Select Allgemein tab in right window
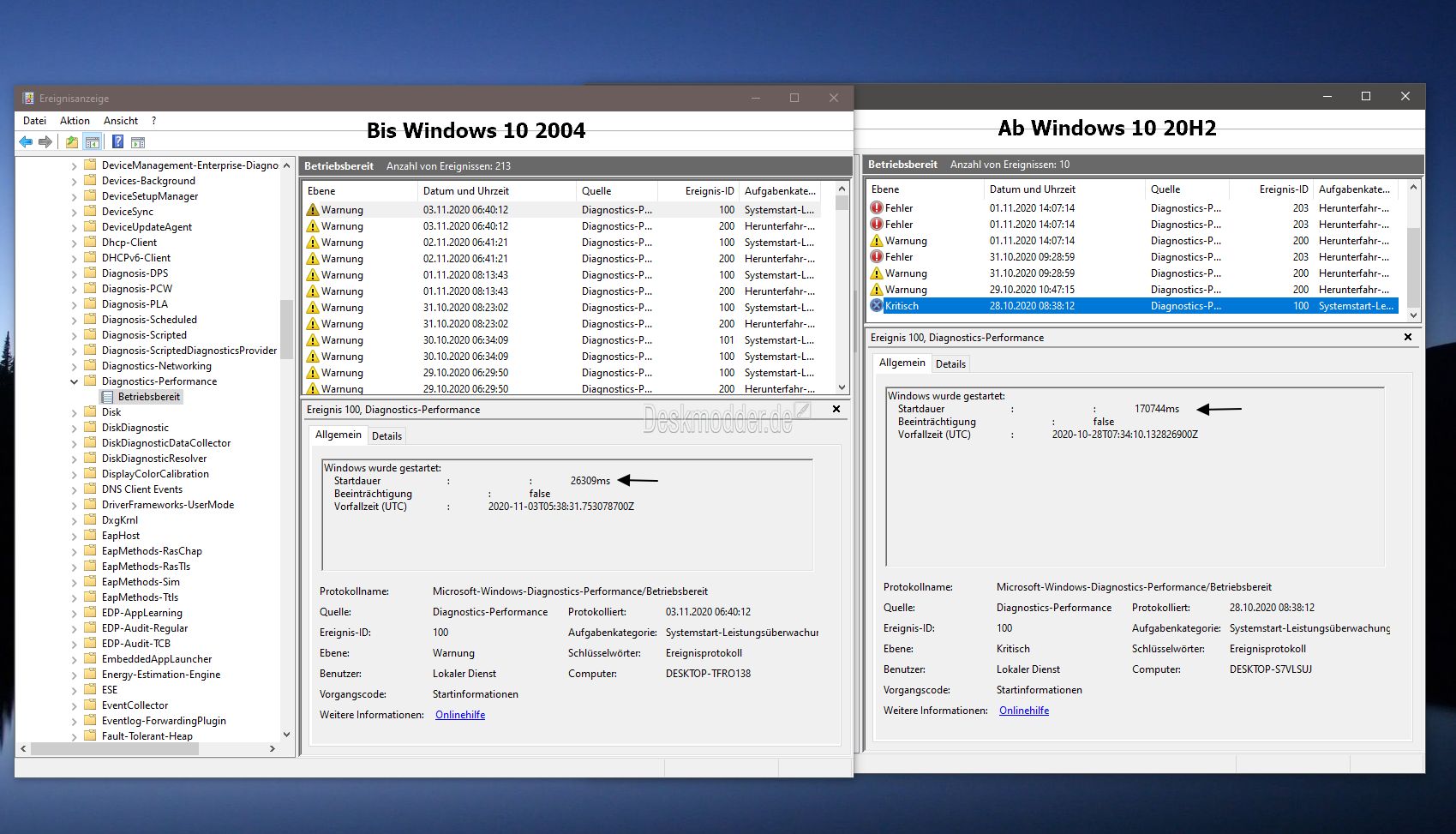 point(902,363)
